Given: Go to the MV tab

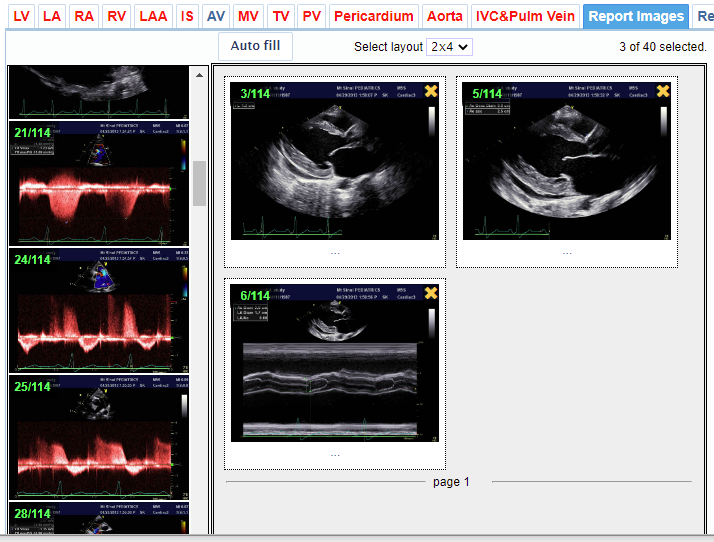Looking at the screenshot, I should point(248,16).
